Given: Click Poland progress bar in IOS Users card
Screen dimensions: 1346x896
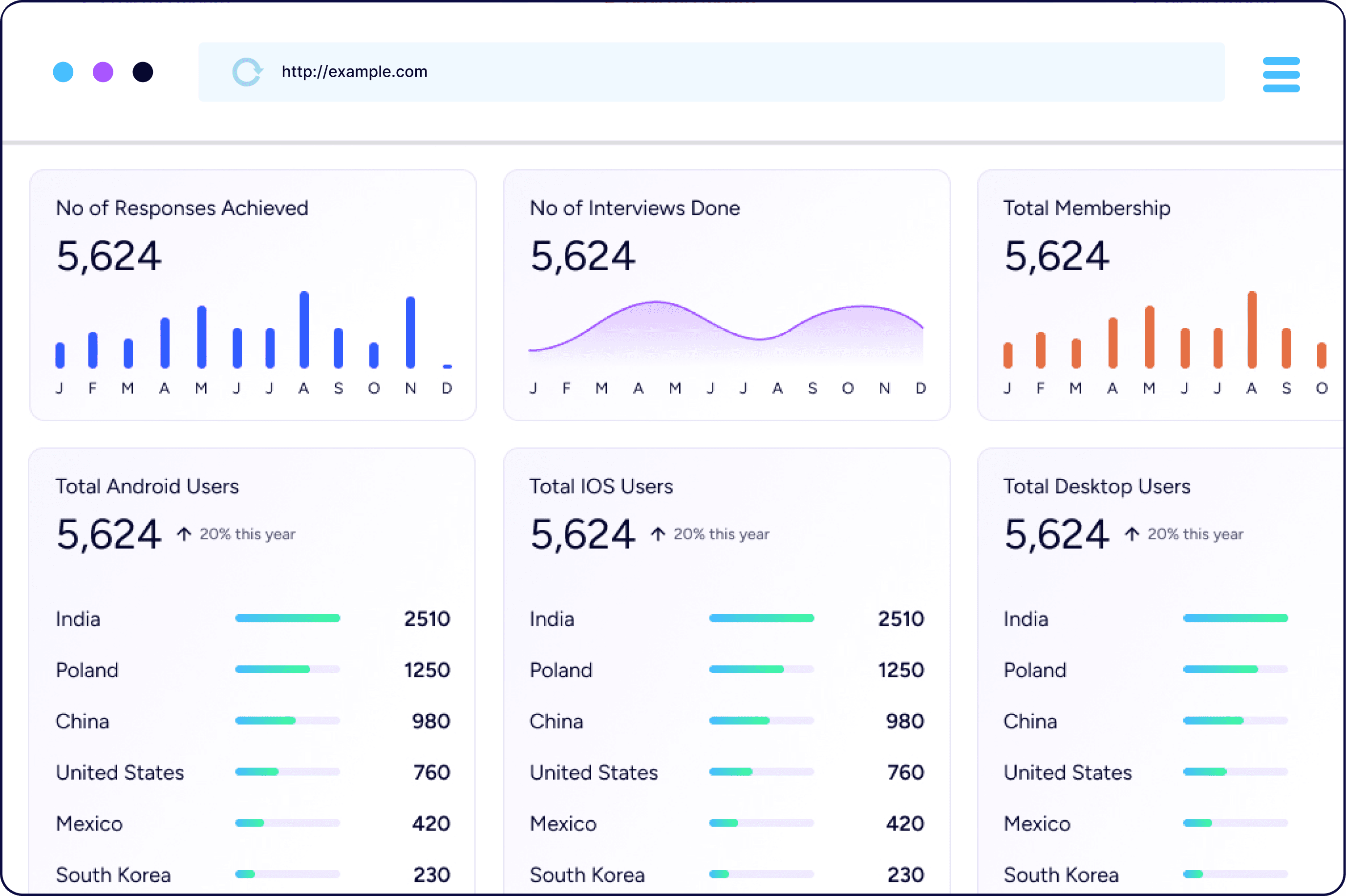Looking at the screenshot, I should tap(762, 669).
